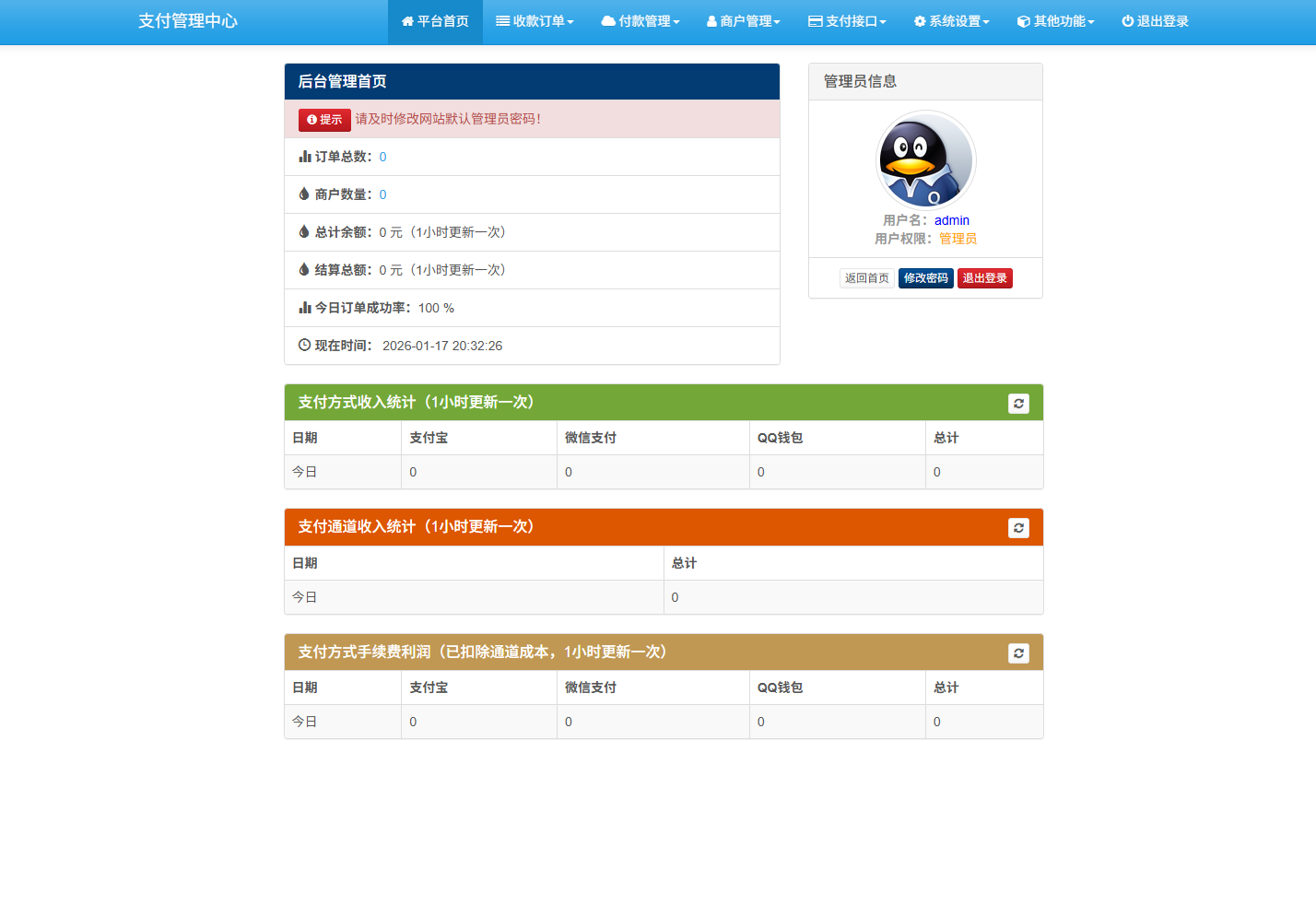1316x905 pixels.
Task: Click the droplet icon beside 商户数量
Action: (305, 194)
